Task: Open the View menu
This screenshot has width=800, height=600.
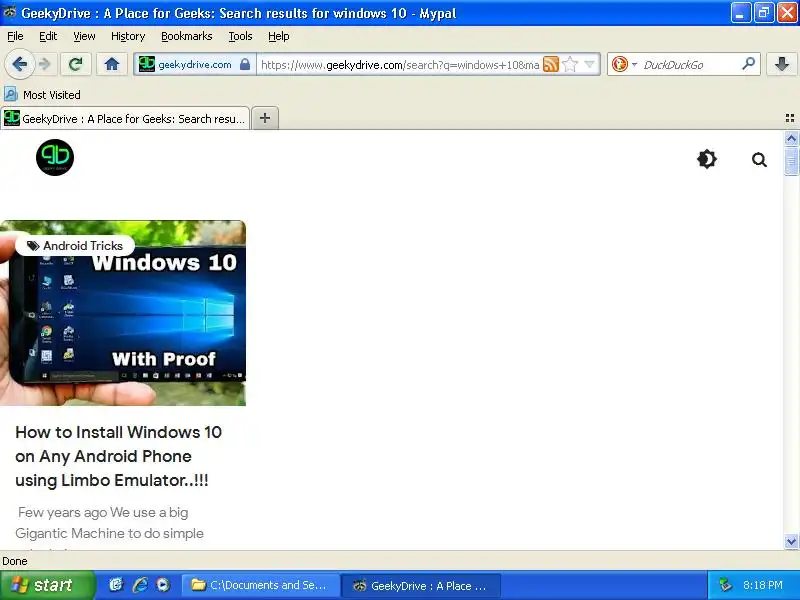Action: tap(84, 36)
